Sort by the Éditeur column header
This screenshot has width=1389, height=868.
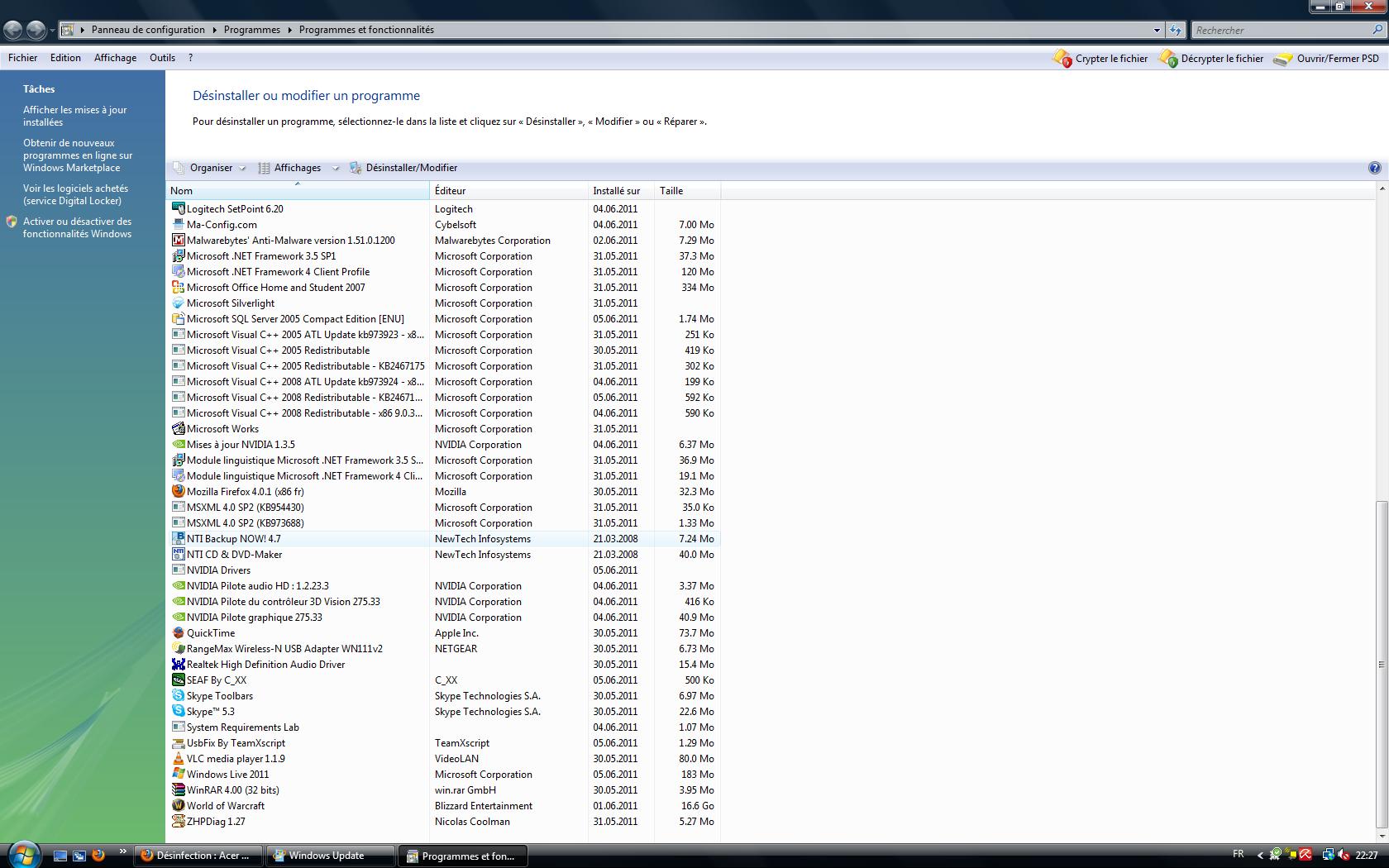(508, 191)
